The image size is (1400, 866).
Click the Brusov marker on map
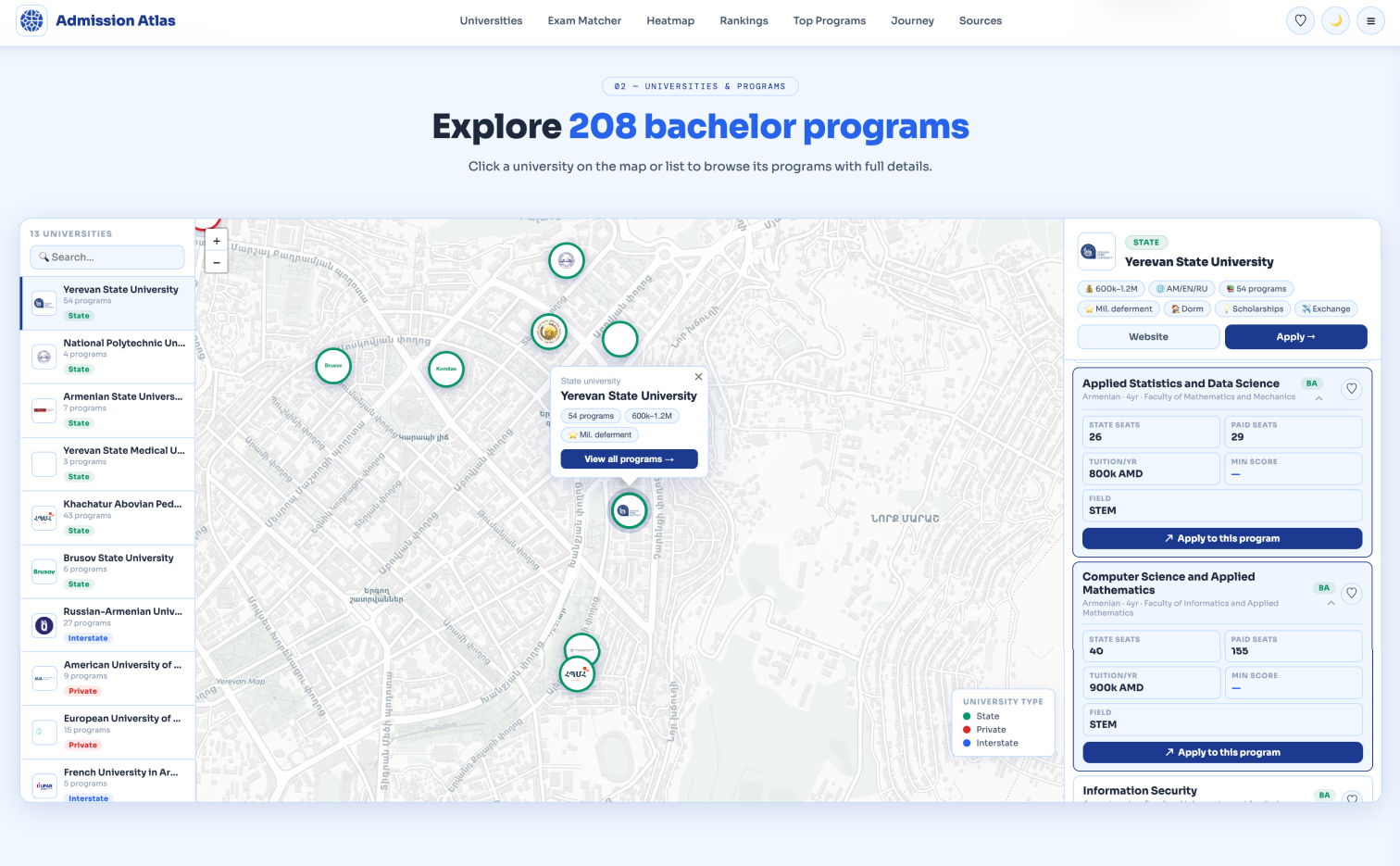(x=333, y=366)
